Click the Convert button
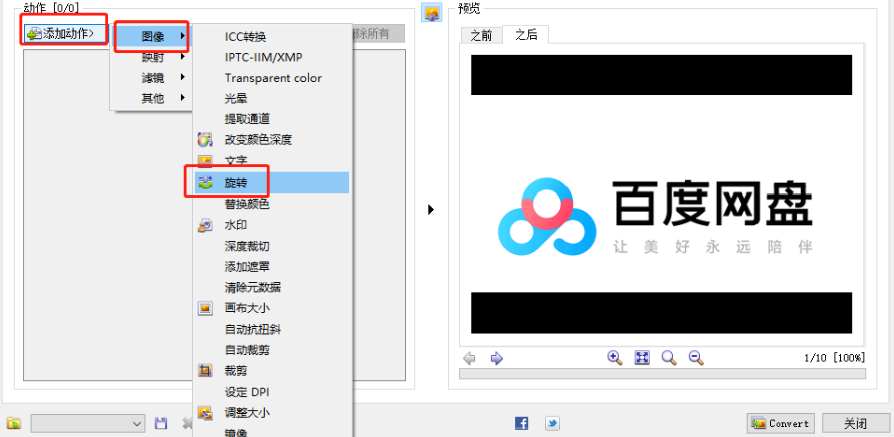 [781, 423]
